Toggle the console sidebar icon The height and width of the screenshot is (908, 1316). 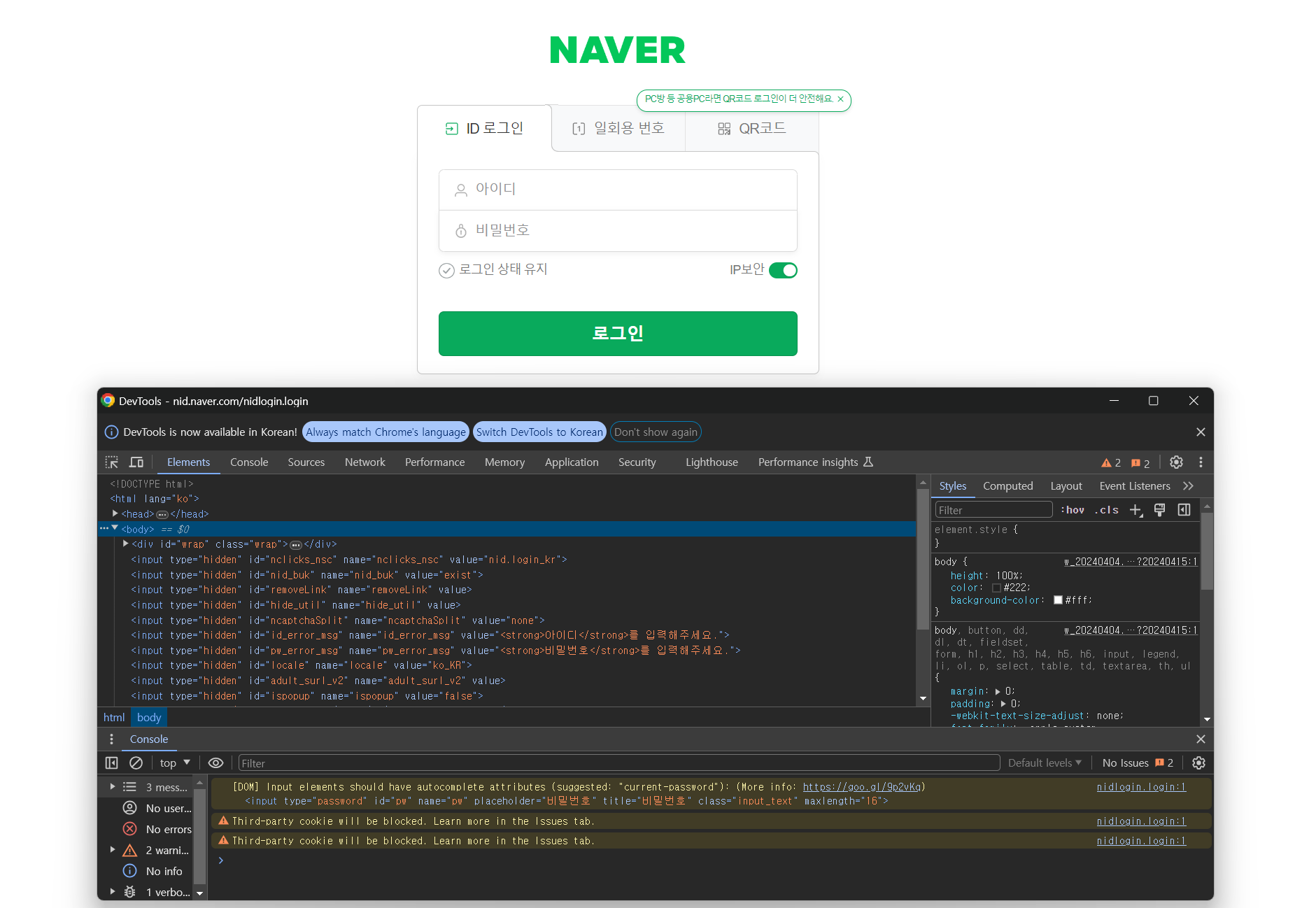111,763
